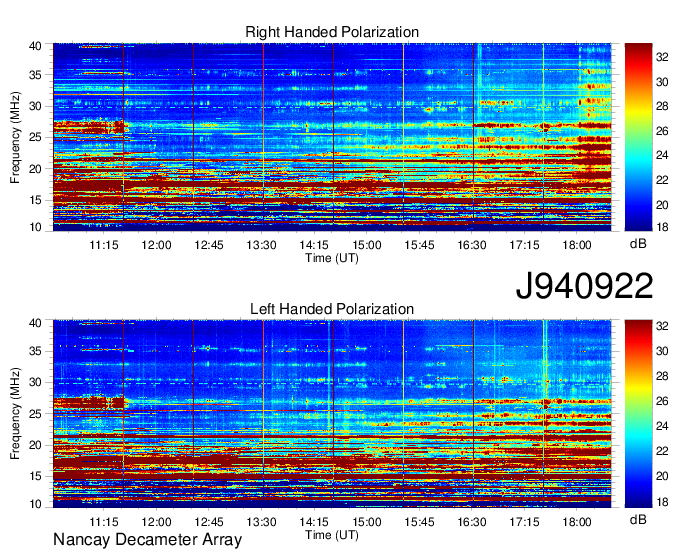The width and height of the screenshot is (680, 552).
Task: Click the 32 dB value on Right Handed colorbar
Action: point(662,57)
